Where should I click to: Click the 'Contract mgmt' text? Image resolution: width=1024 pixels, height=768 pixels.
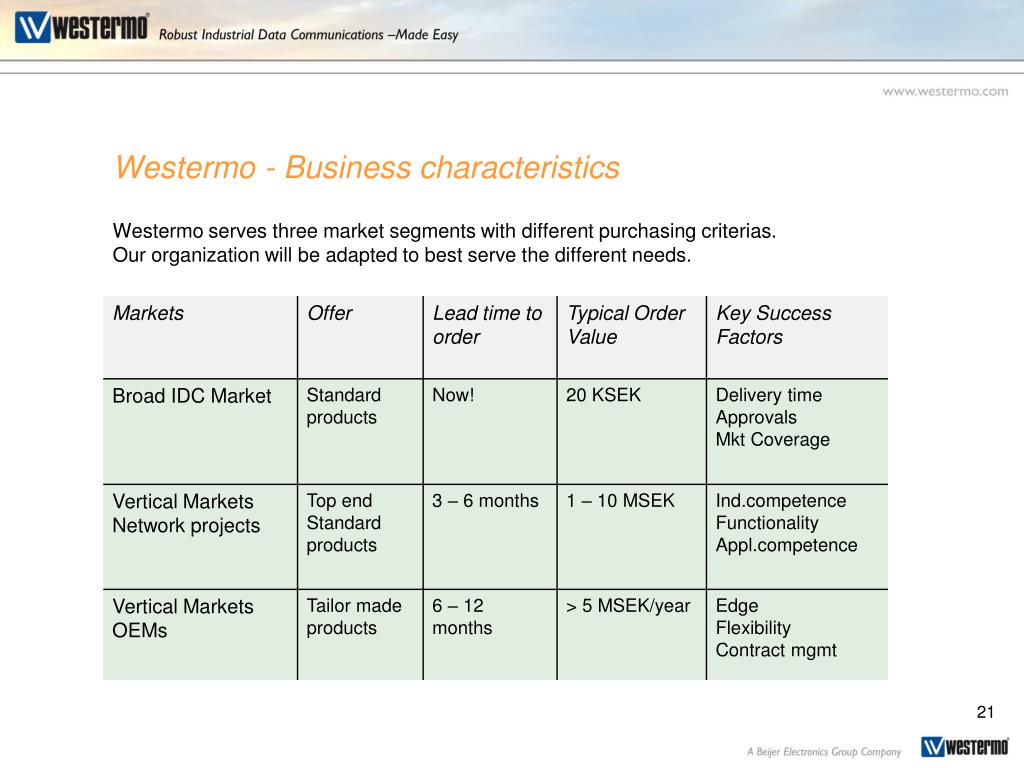(776, 650)
